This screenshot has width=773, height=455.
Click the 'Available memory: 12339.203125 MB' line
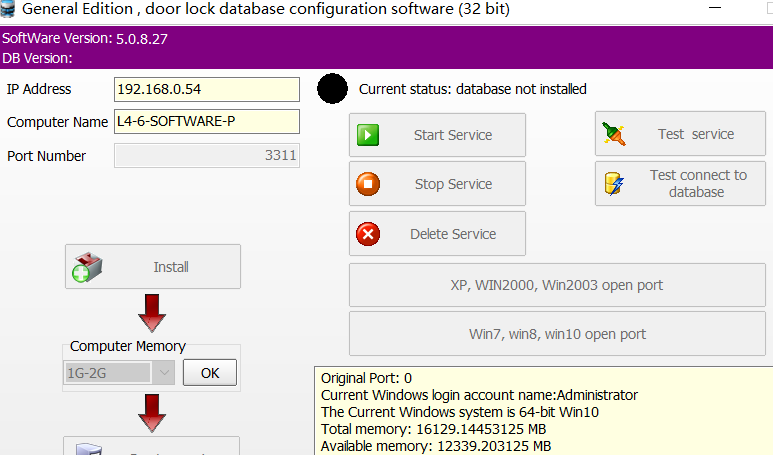pos(436,446)
